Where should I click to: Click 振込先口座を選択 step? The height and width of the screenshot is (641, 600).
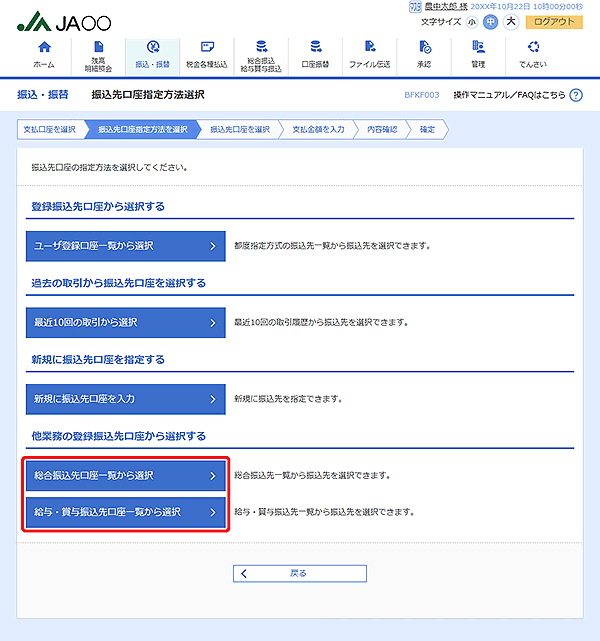point(240,130)
